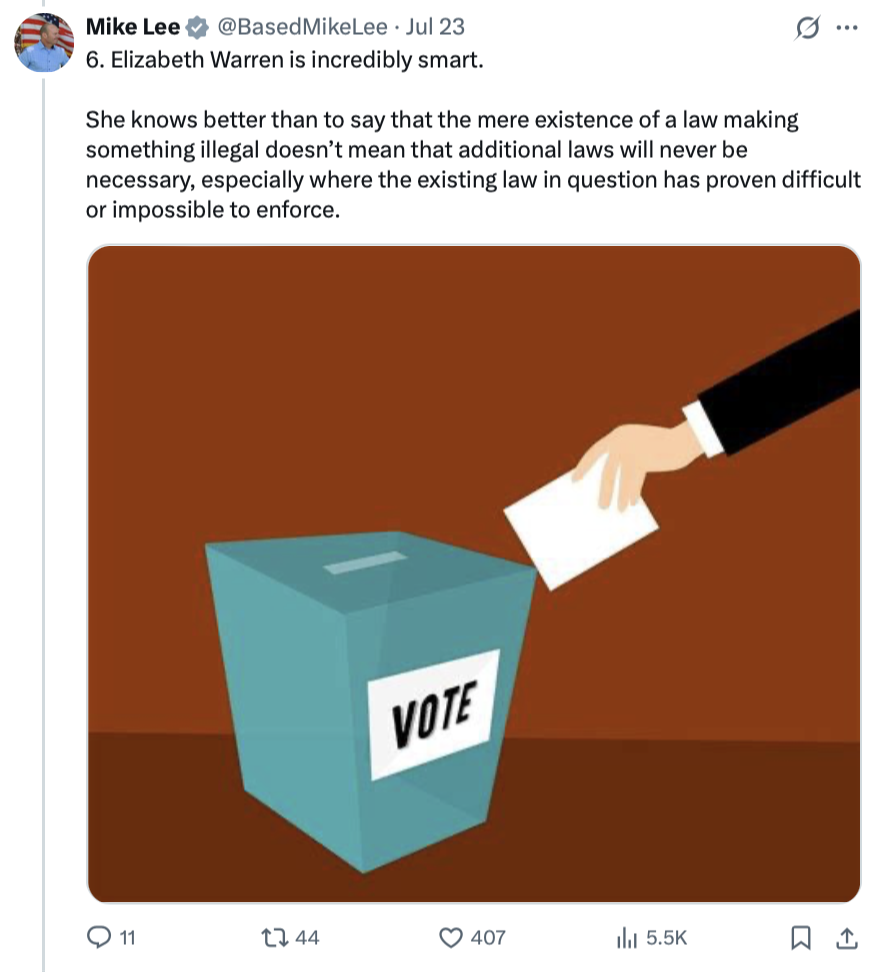
Task: Click the Mike Lee display name
Action: (133, 27)
